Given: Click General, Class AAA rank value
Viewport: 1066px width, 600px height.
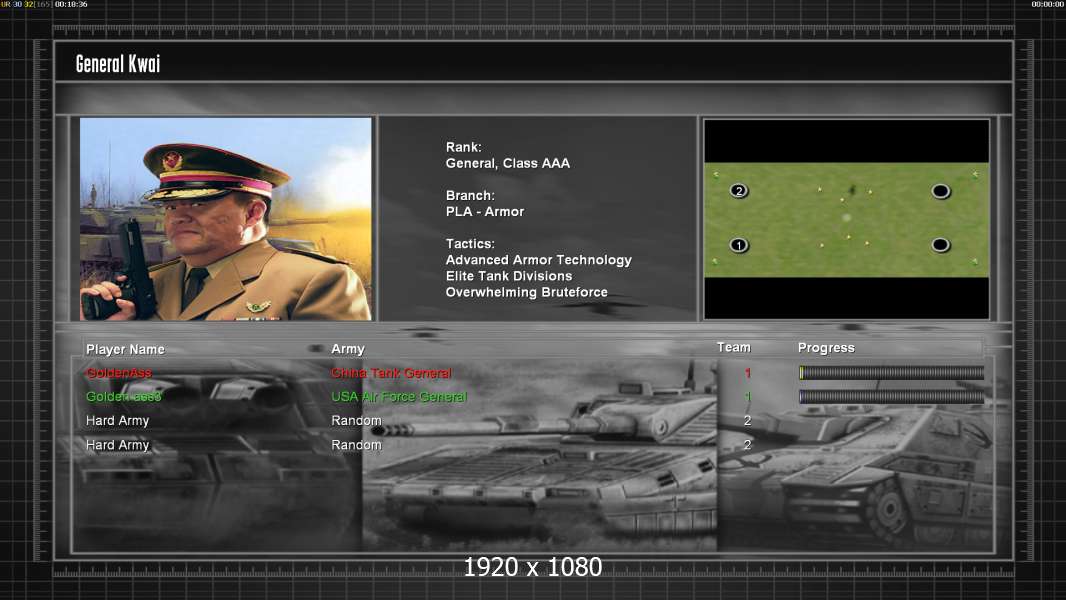Looking at the screenshot, I should point(508,163).
